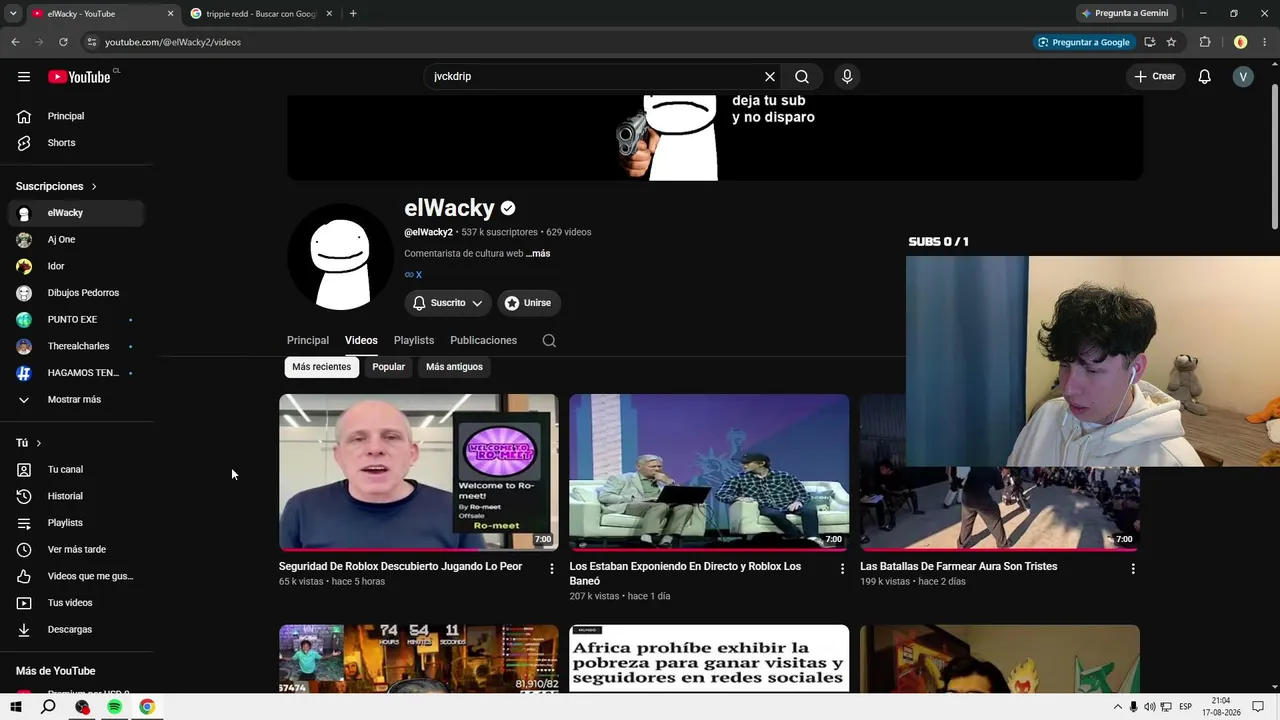1280x720 pixels.
Task: Go to YouTube home via the logo
Action: pos(79,77)
